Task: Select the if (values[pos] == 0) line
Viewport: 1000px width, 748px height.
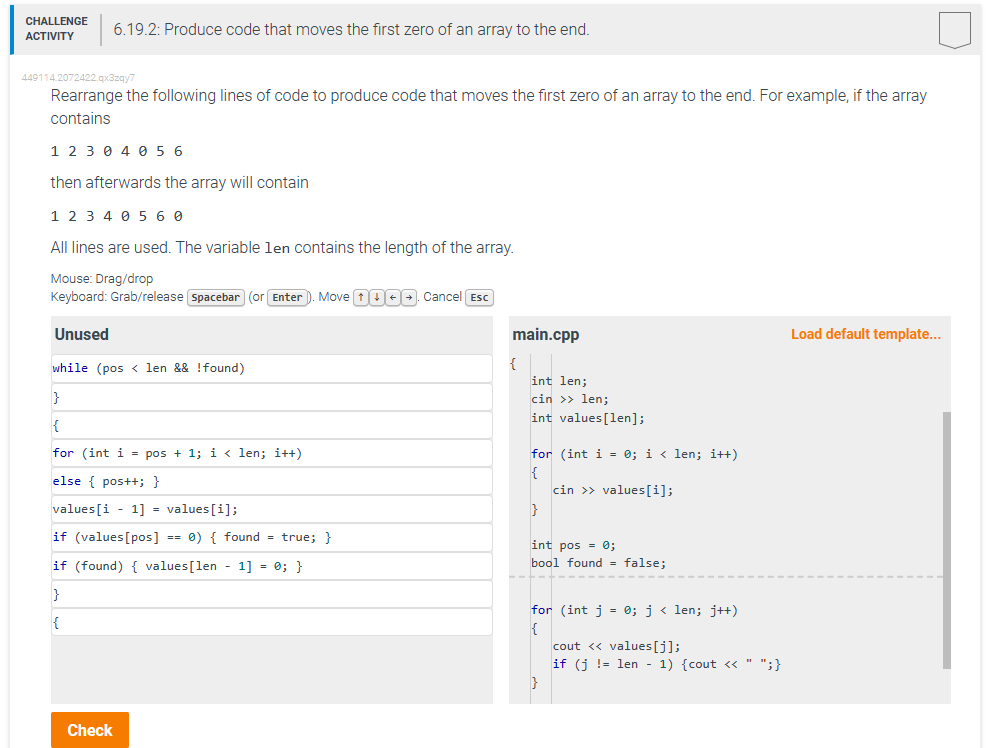Action: pos(272,538)
